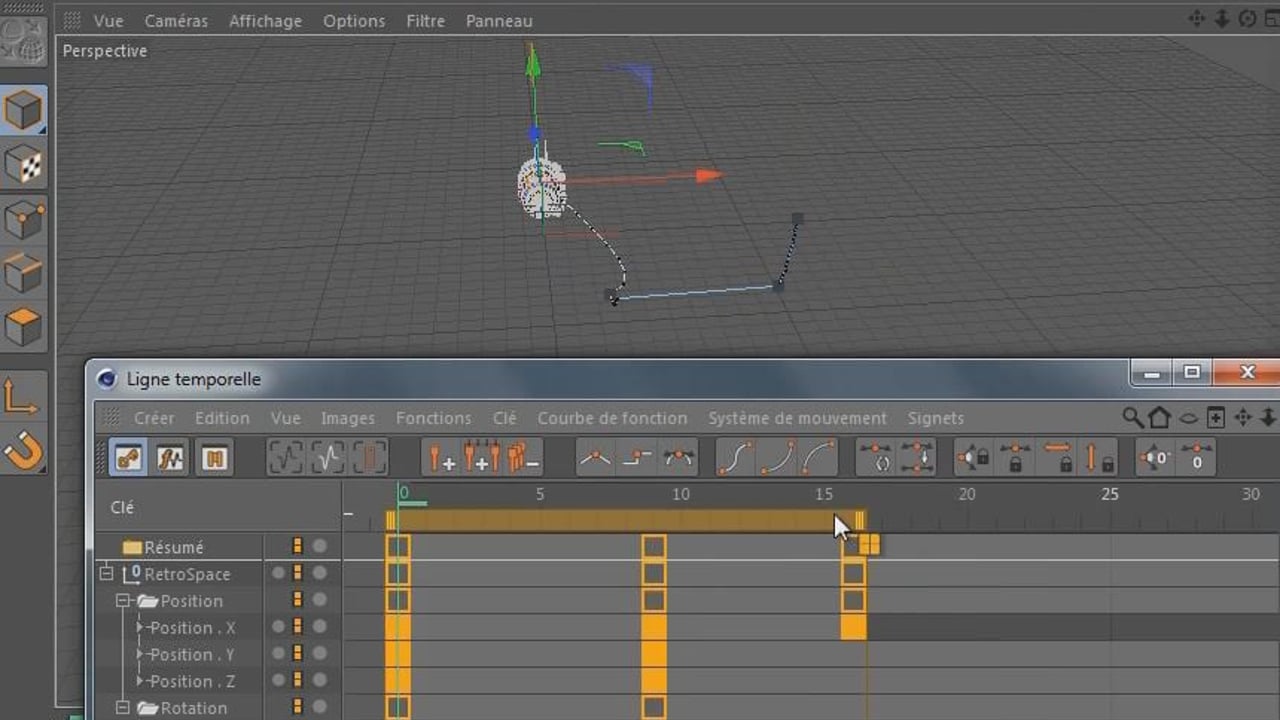Viewport: 1280px width, 720px height.
Task: Click the linear interpolation tangent icon
Action: click(x=596, y=458)
